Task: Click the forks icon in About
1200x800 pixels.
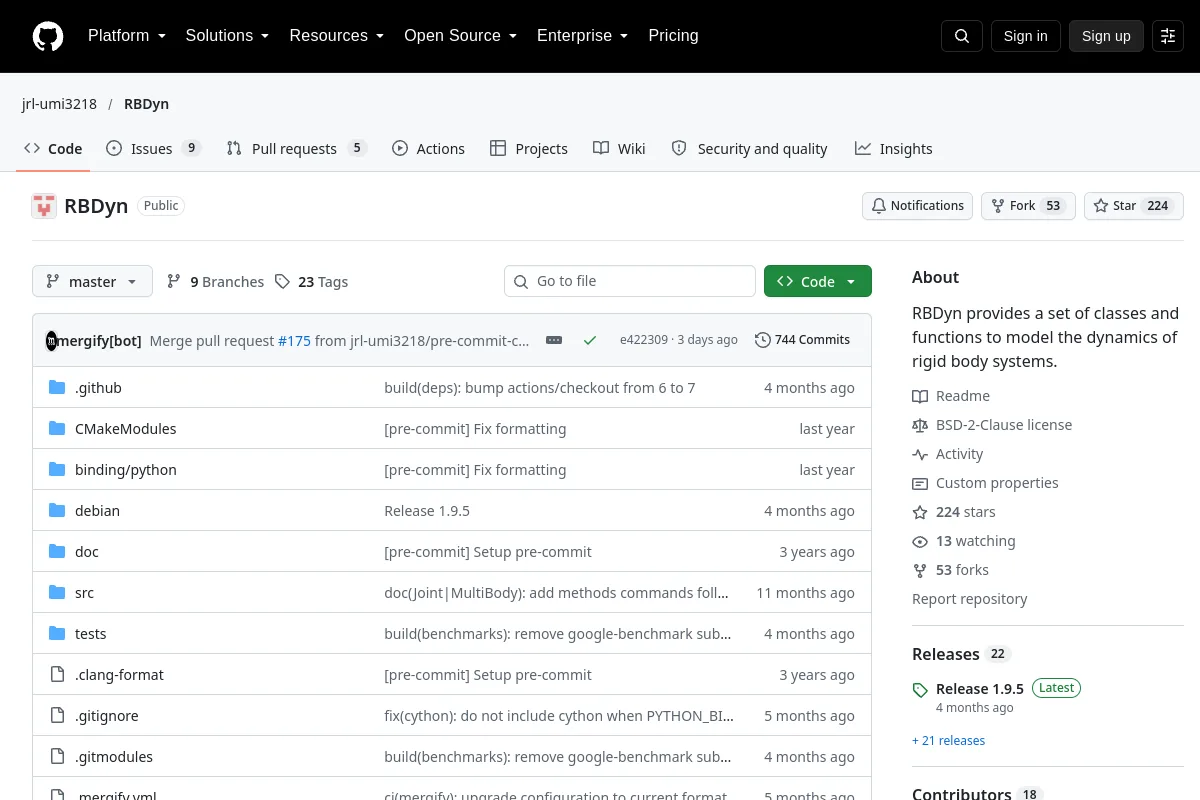Action: click(920, 570)
